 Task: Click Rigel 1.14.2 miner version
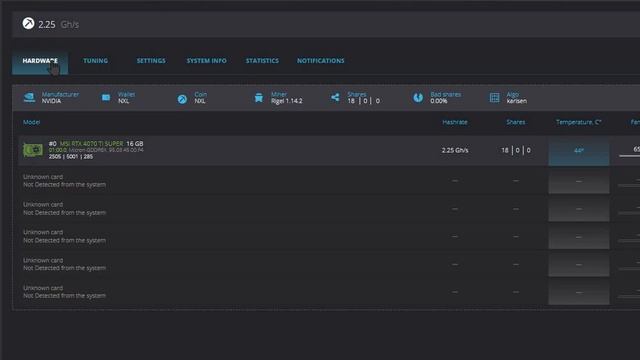tap(287, 101)
